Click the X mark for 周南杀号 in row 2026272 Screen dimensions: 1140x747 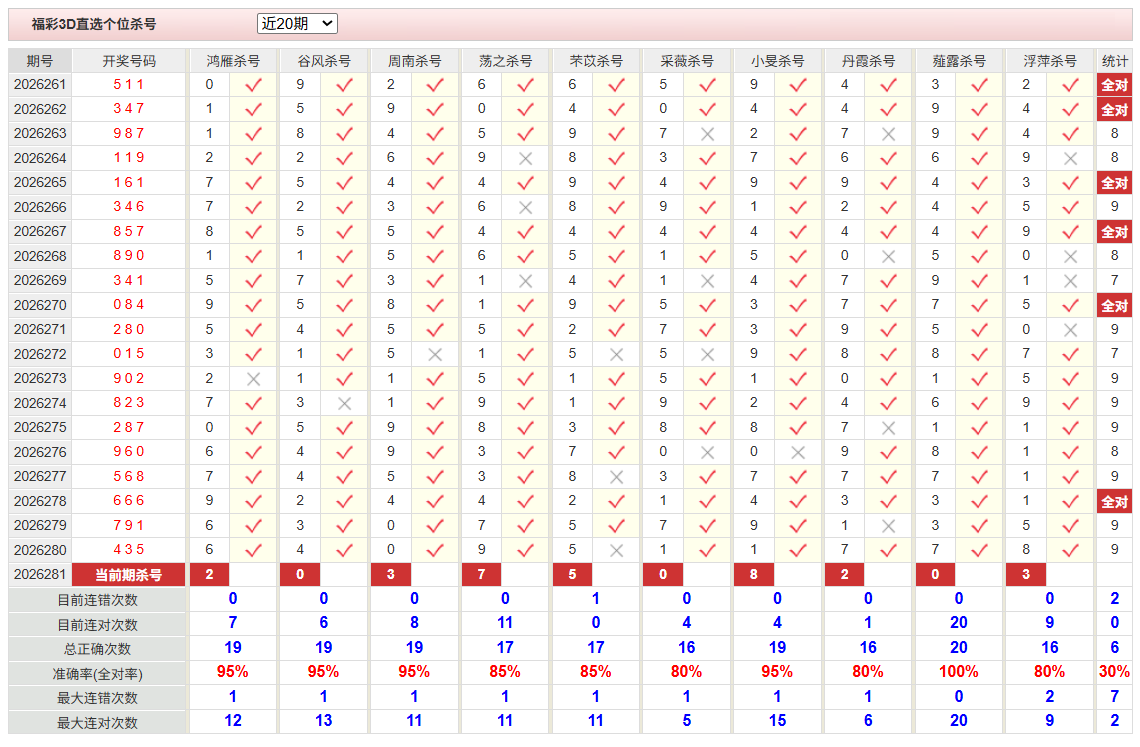435,354
